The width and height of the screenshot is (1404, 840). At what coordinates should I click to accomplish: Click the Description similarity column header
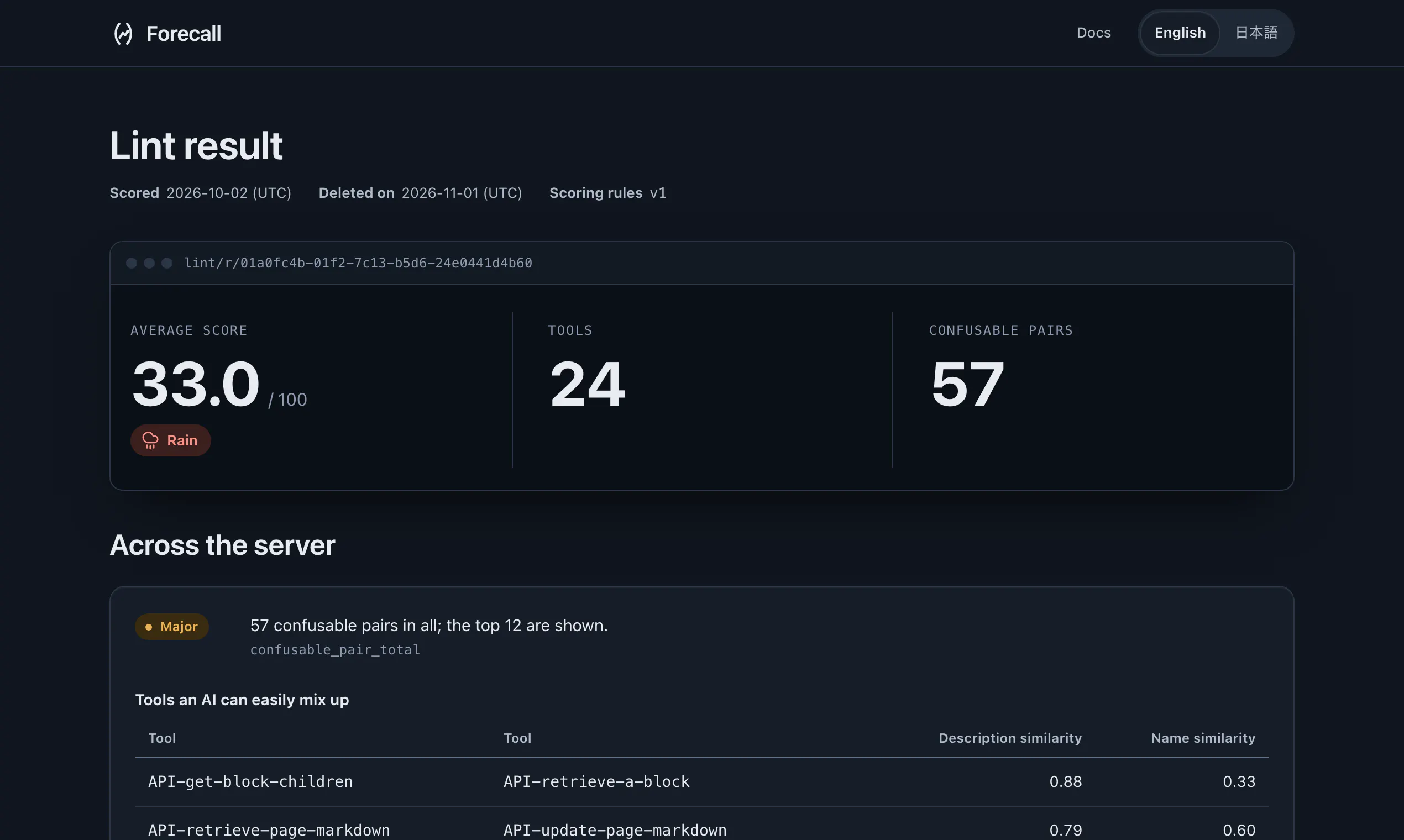[x=1010, y=738]
